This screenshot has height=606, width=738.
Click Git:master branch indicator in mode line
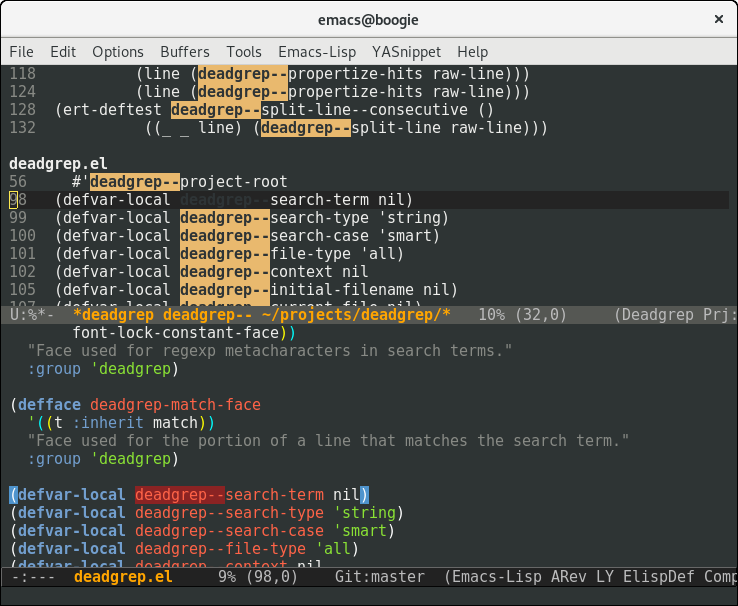378,576
